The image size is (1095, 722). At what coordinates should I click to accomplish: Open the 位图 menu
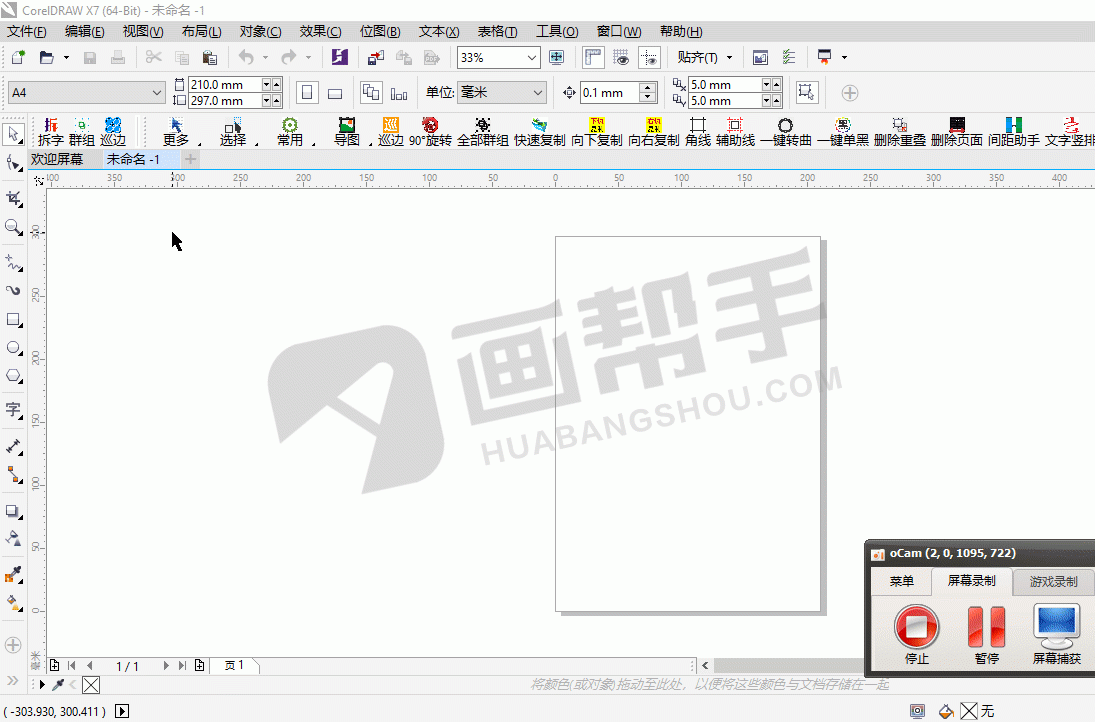(x=380, y=31)
